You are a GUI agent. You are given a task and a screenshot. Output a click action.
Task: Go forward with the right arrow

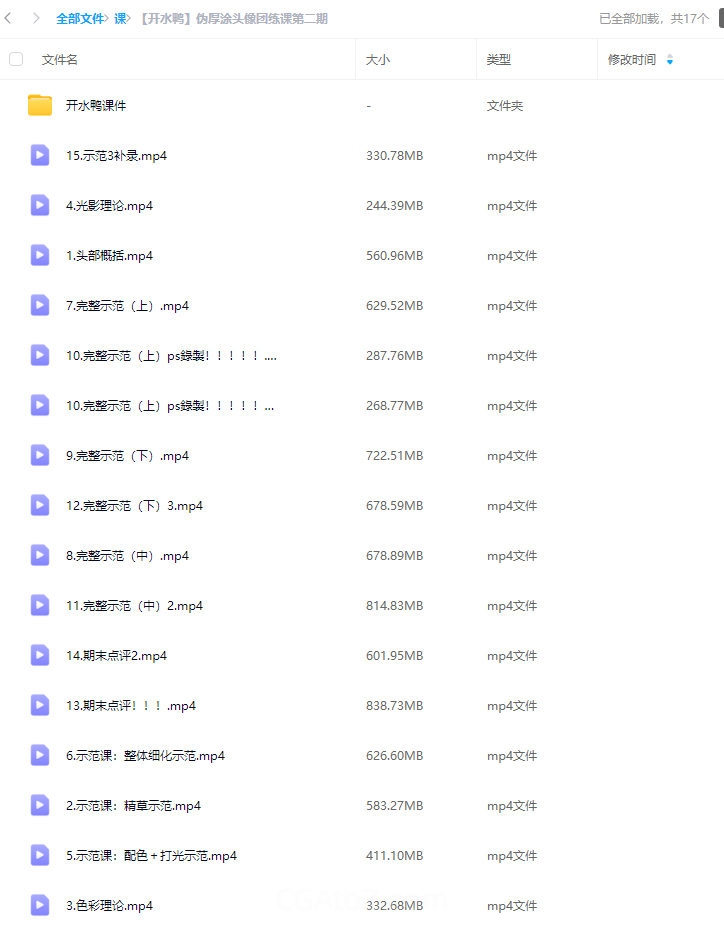click(36, 18)
